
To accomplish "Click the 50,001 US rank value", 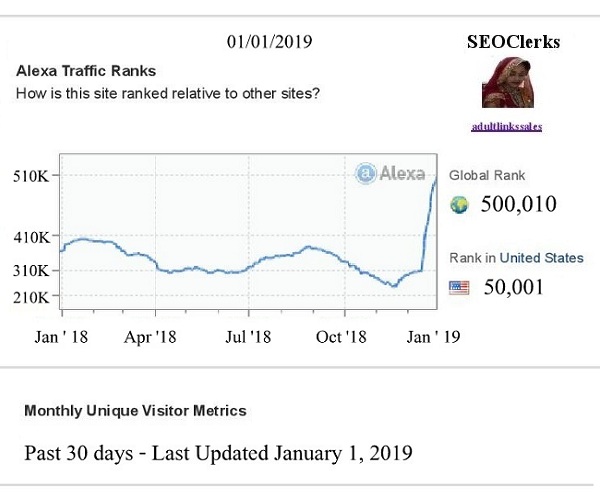I will [x=513, y=288].
